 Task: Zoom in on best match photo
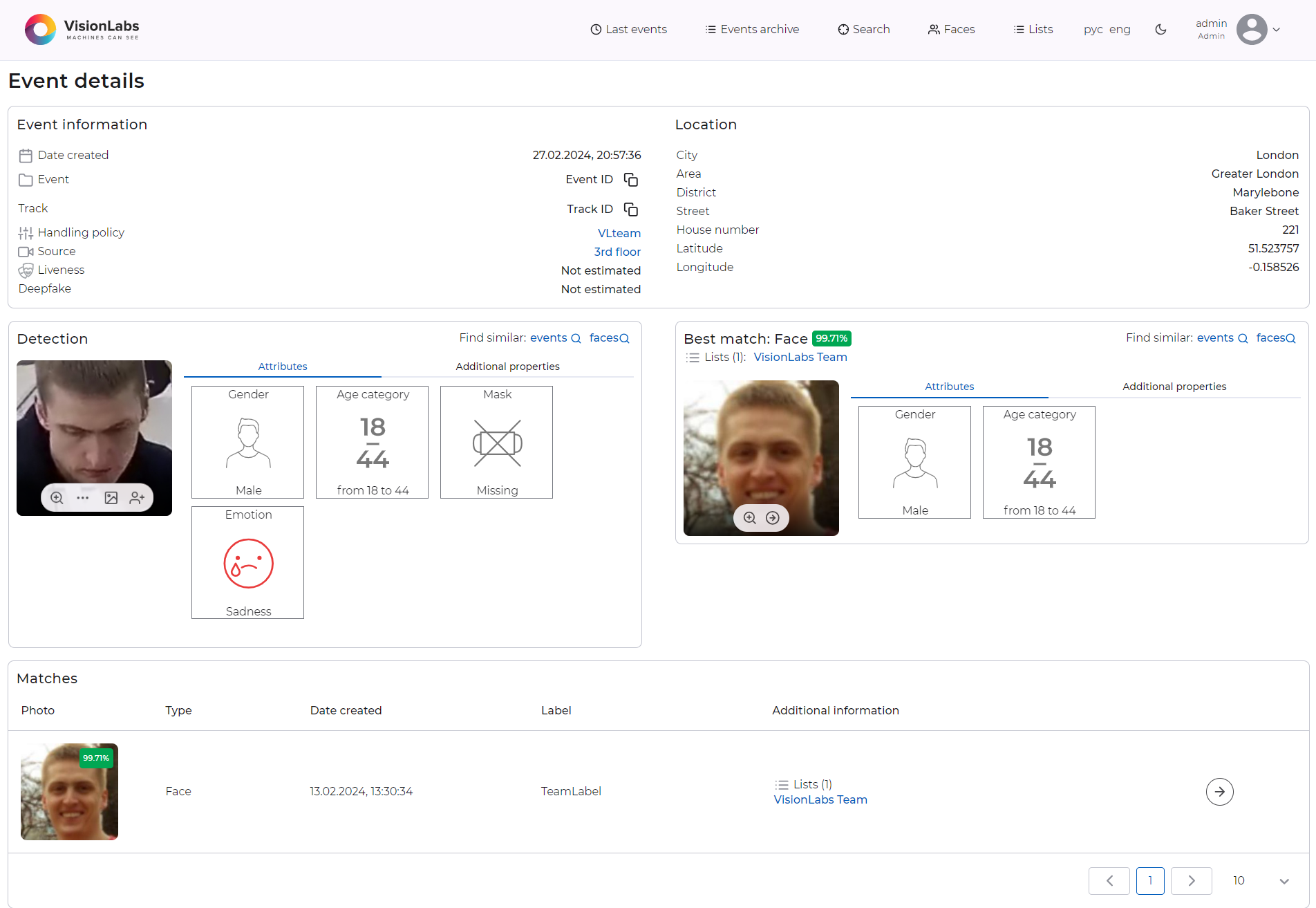(749, 518)
